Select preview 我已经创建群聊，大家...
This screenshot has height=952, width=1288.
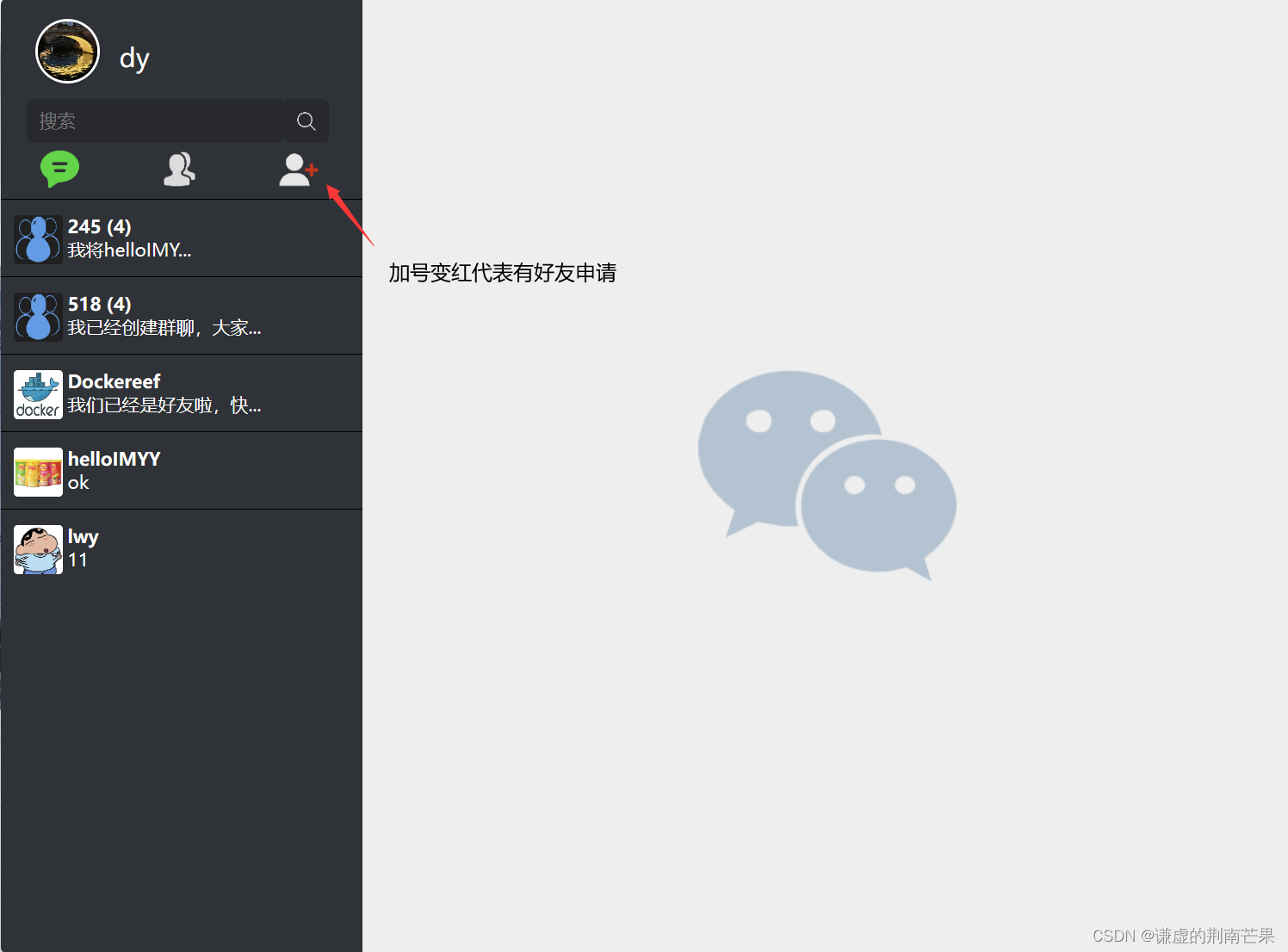pos(164,328)
